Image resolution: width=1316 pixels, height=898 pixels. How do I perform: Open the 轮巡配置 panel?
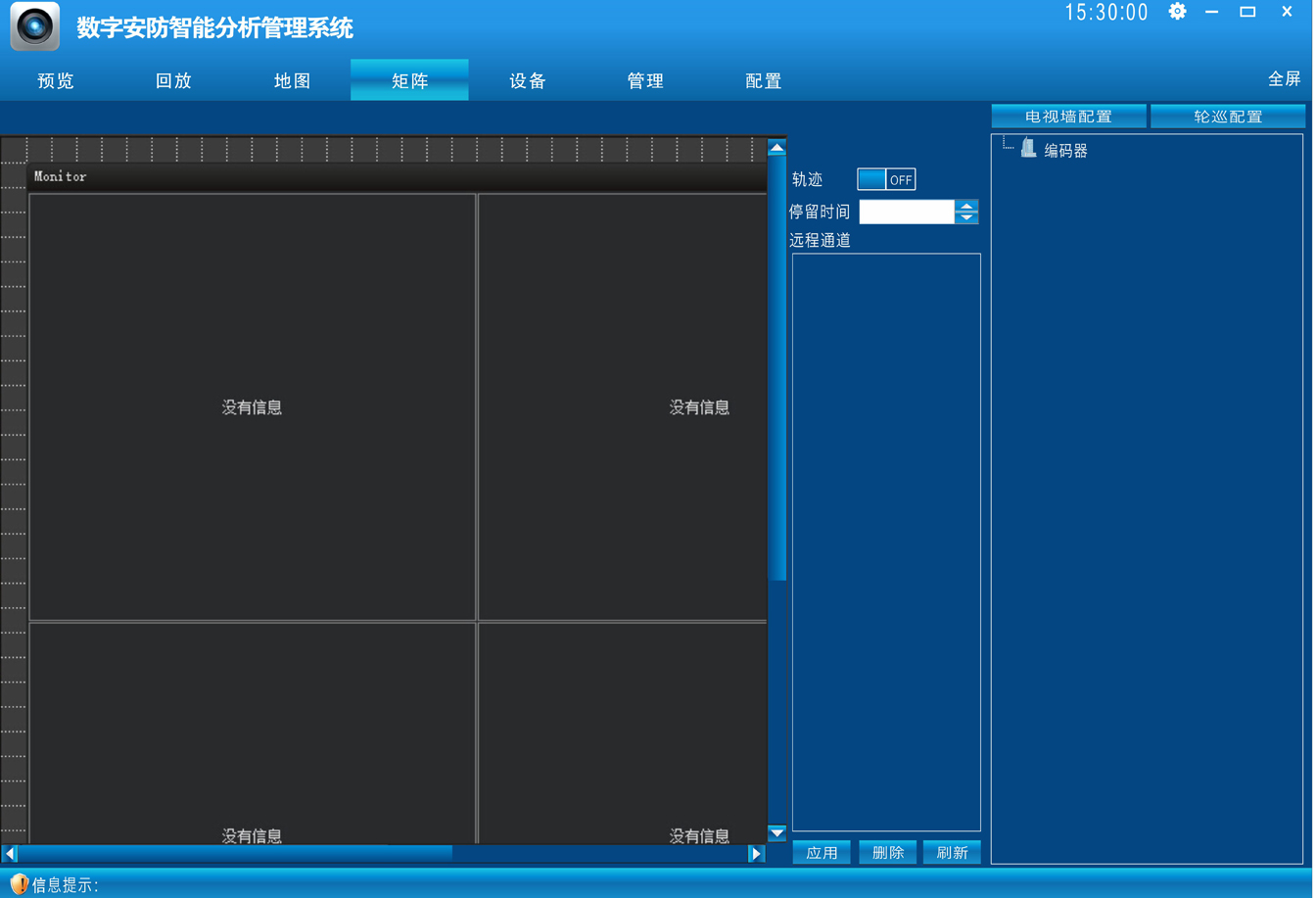[x=1227, y=116]
